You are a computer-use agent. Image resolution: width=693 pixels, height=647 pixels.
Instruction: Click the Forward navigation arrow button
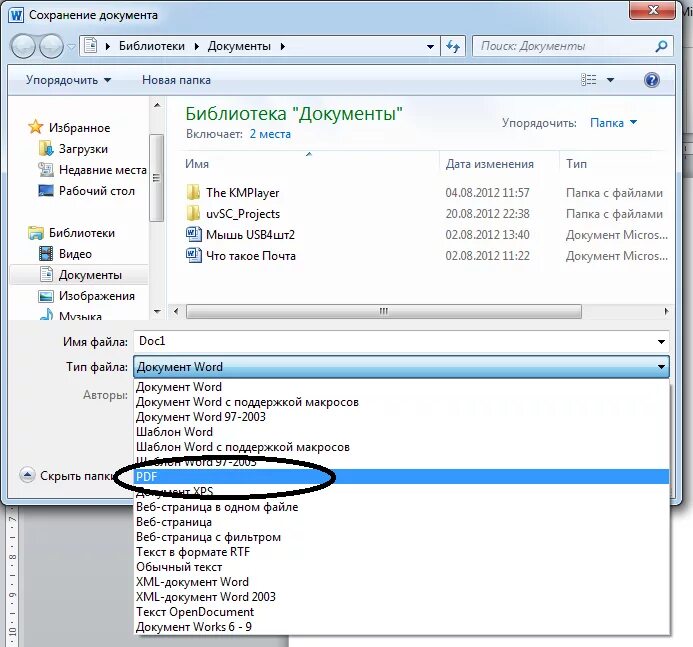(x=51, y=46)
